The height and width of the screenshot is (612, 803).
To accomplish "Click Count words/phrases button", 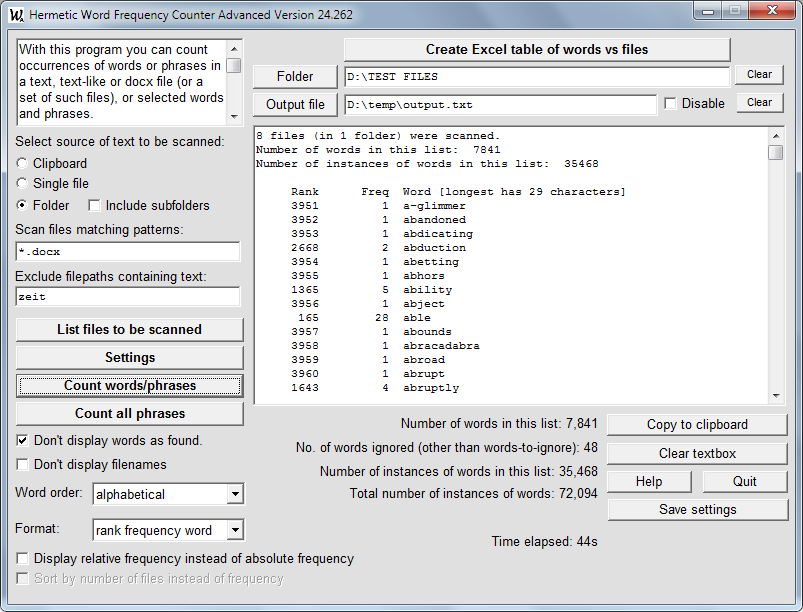I will pyautogui.click(x=130, y=386).
